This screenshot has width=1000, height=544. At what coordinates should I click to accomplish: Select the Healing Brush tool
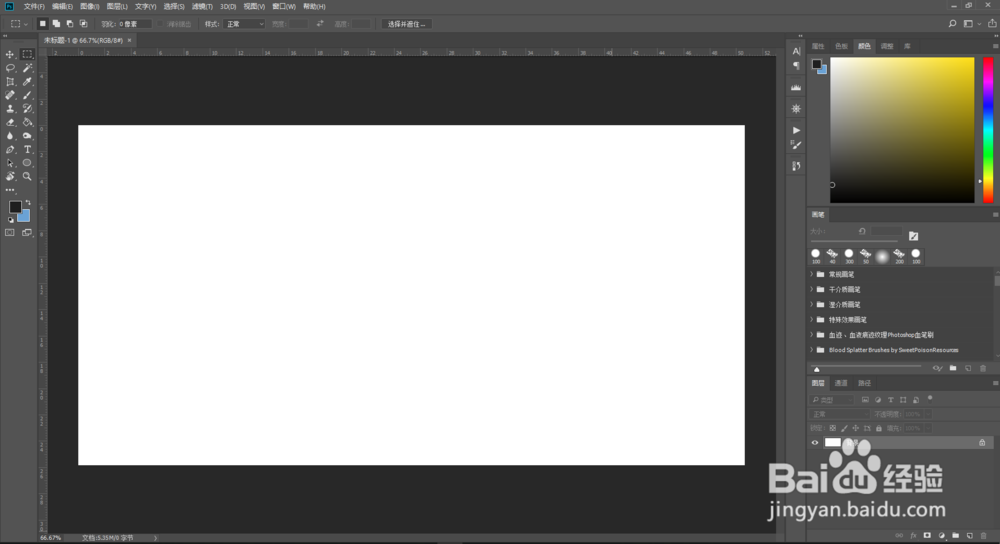click(10, 95)
